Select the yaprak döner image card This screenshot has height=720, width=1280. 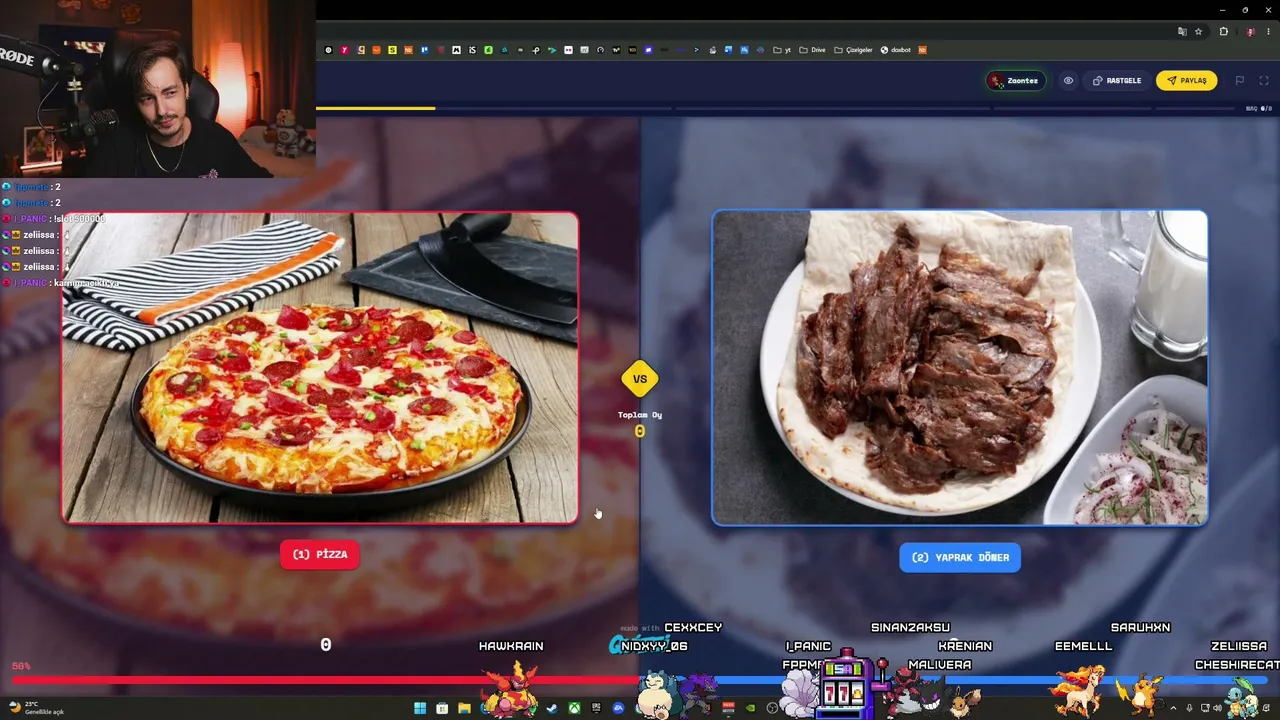[x=960, y=367]
